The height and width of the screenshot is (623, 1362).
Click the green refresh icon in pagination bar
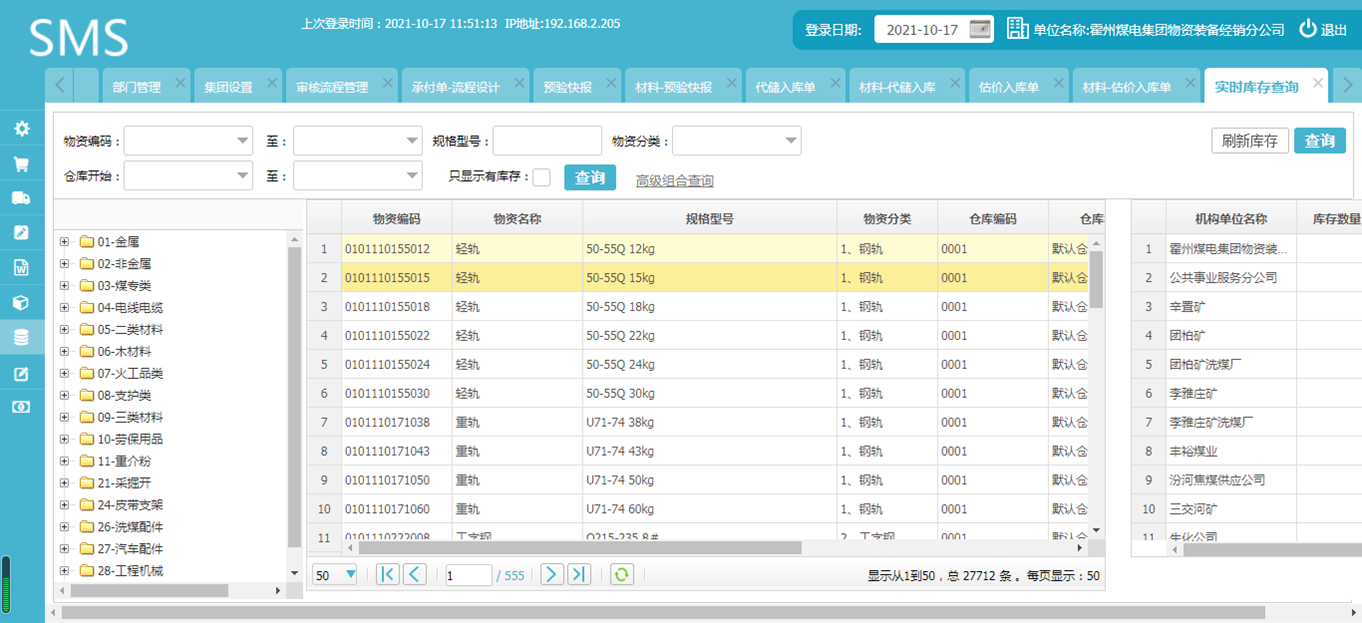622,574
